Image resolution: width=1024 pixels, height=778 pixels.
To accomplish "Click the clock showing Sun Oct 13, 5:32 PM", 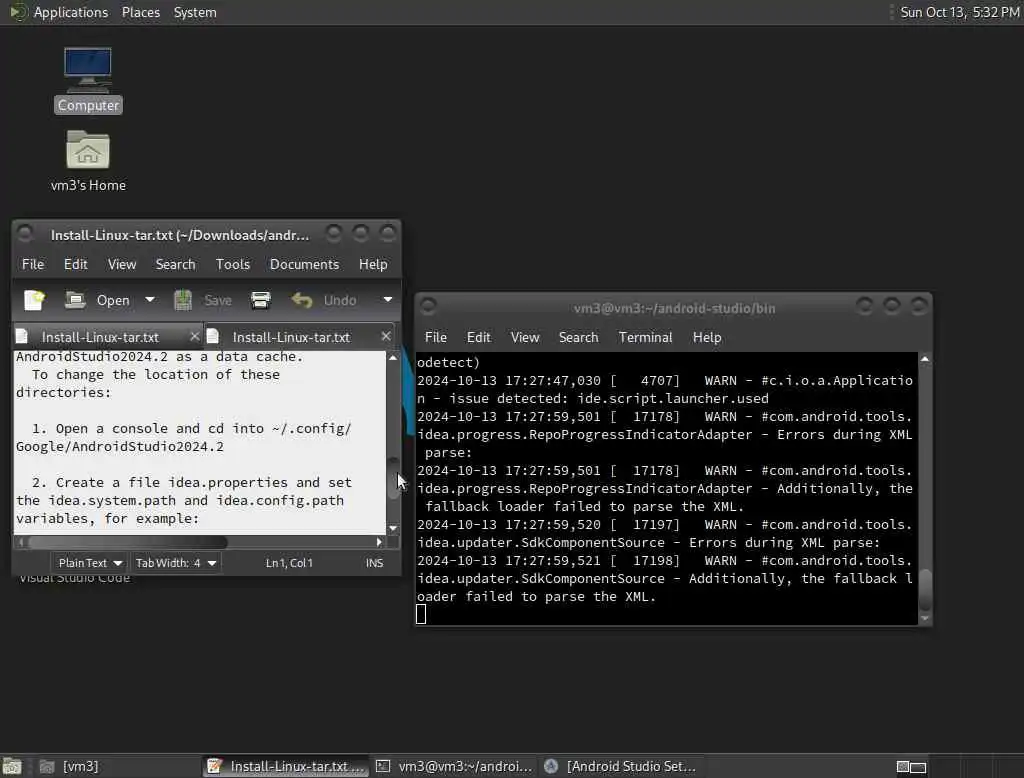I will (959, 12).
